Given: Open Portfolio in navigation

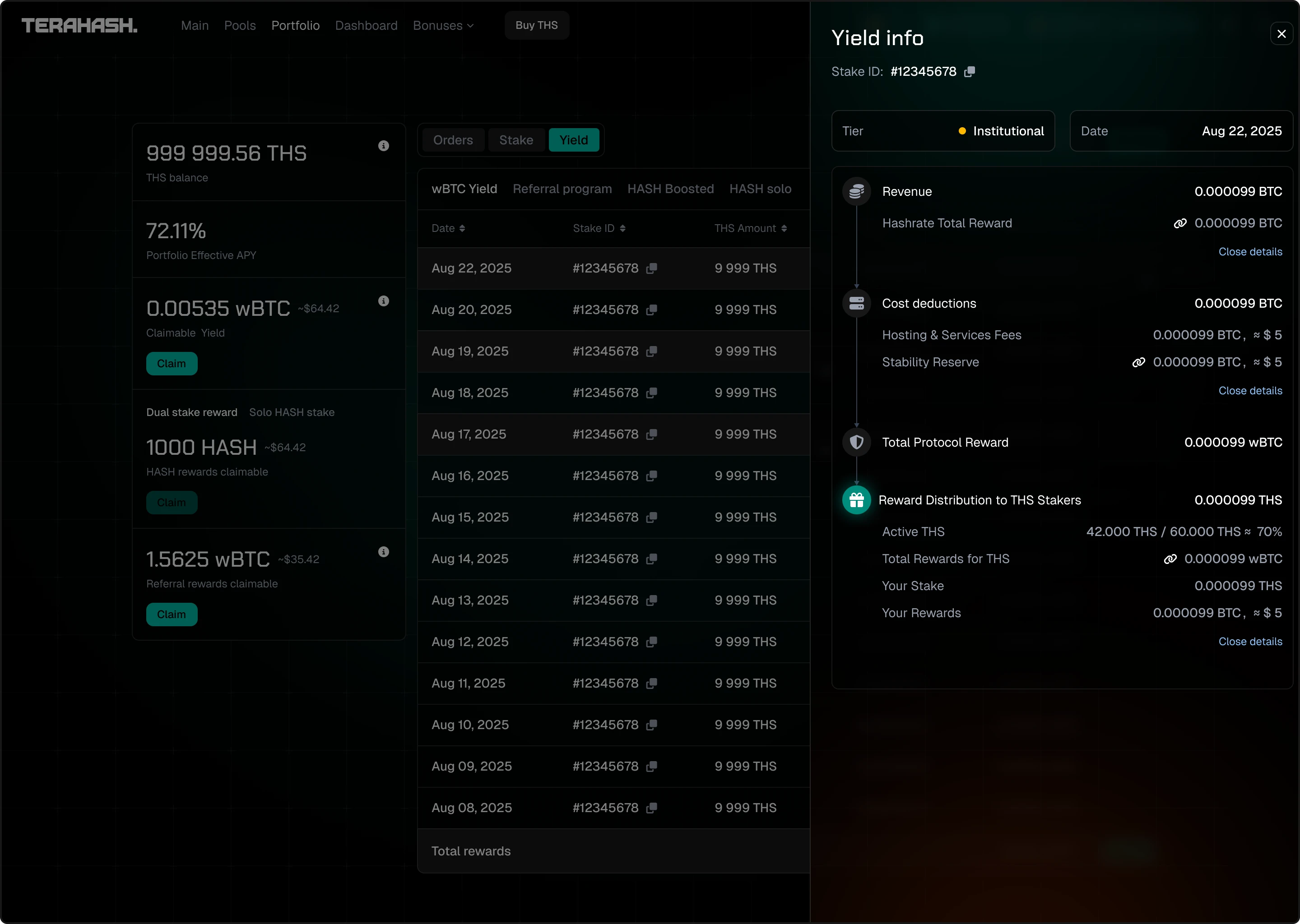Looking at the screenshot, I should point(295,26).
